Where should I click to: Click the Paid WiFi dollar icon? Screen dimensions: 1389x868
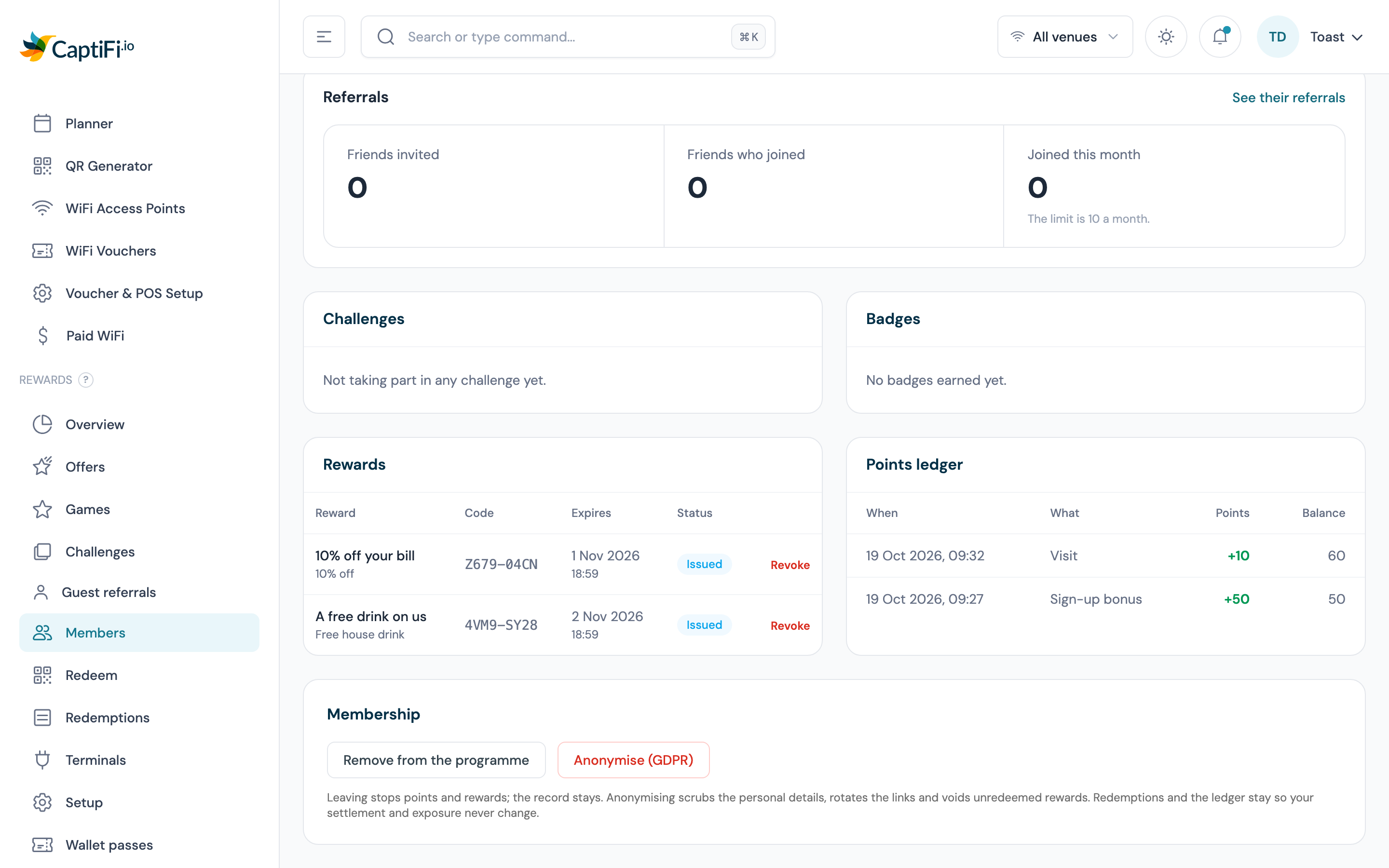pos(42,336)
